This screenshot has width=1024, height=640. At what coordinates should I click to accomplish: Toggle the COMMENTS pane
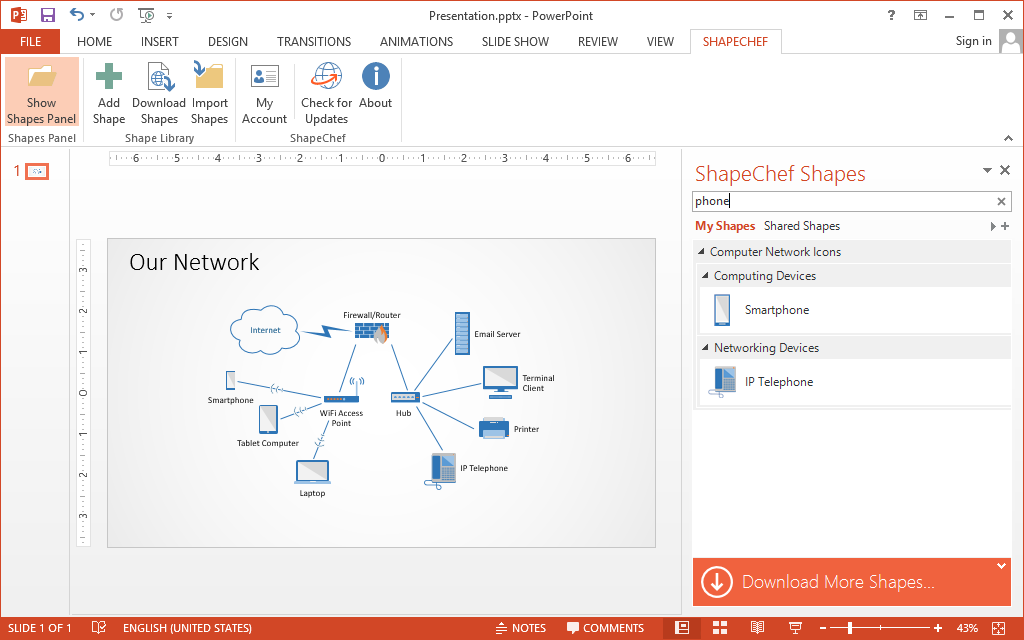click(605, 628)
